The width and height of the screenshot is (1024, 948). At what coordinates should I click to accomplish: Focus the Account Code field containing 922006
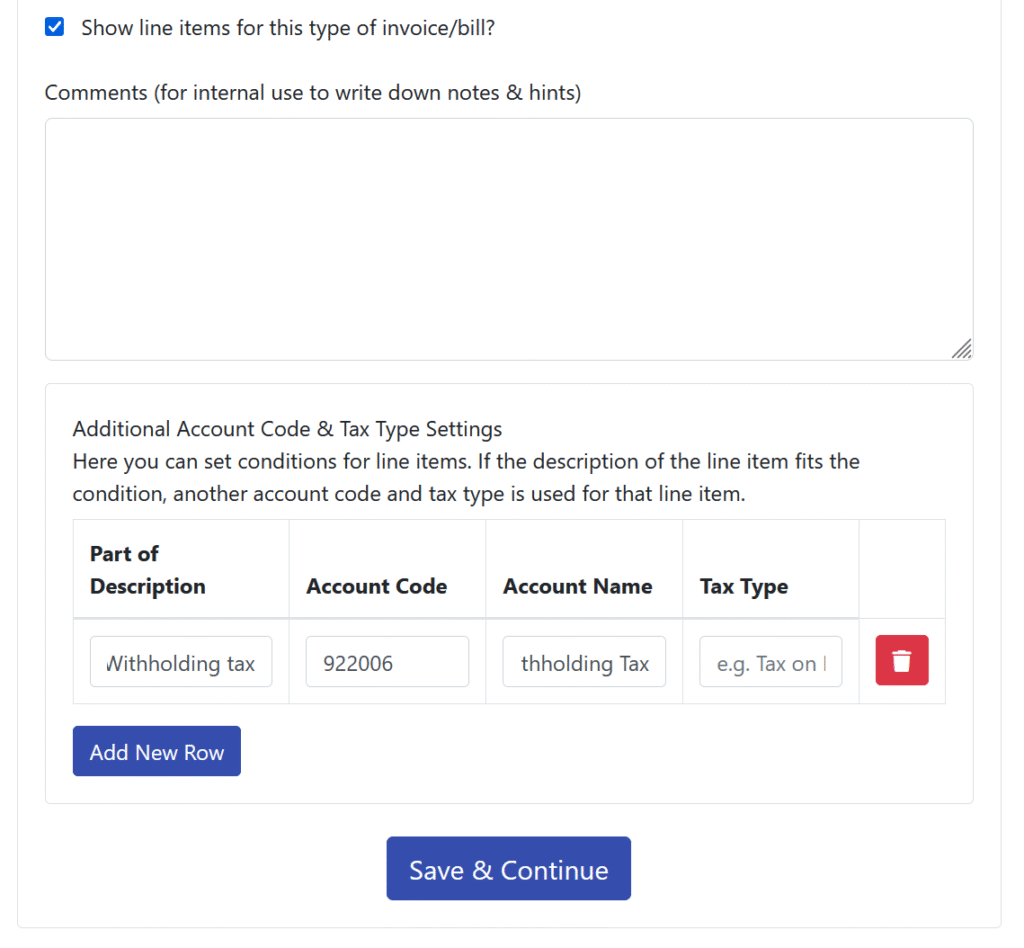point(387,661)
